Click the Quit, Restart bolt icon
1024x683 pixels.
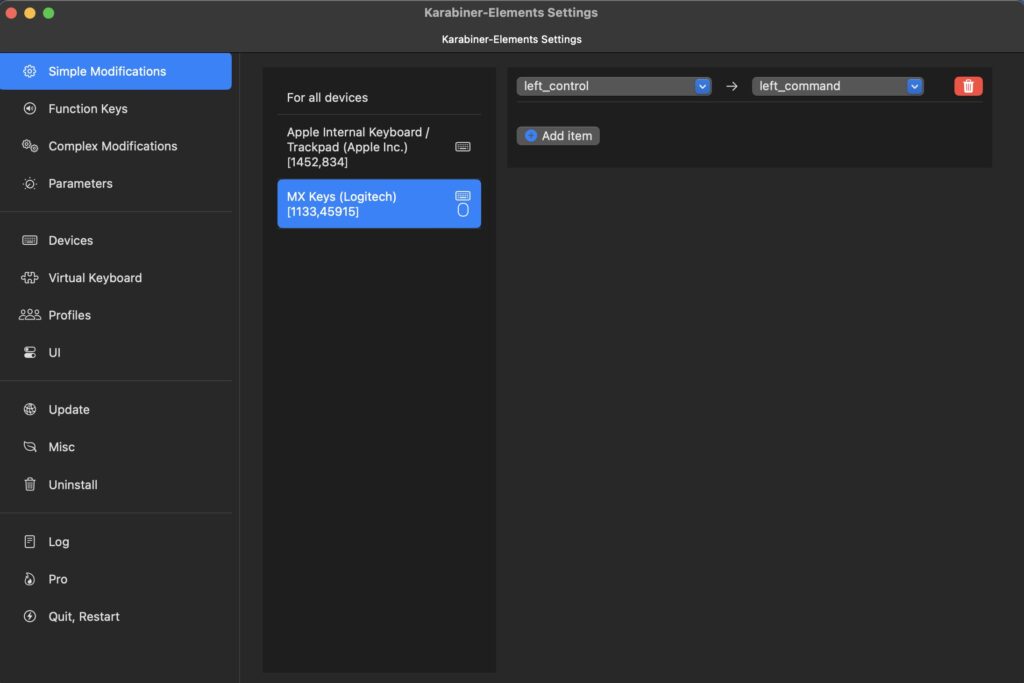[30, 617]
